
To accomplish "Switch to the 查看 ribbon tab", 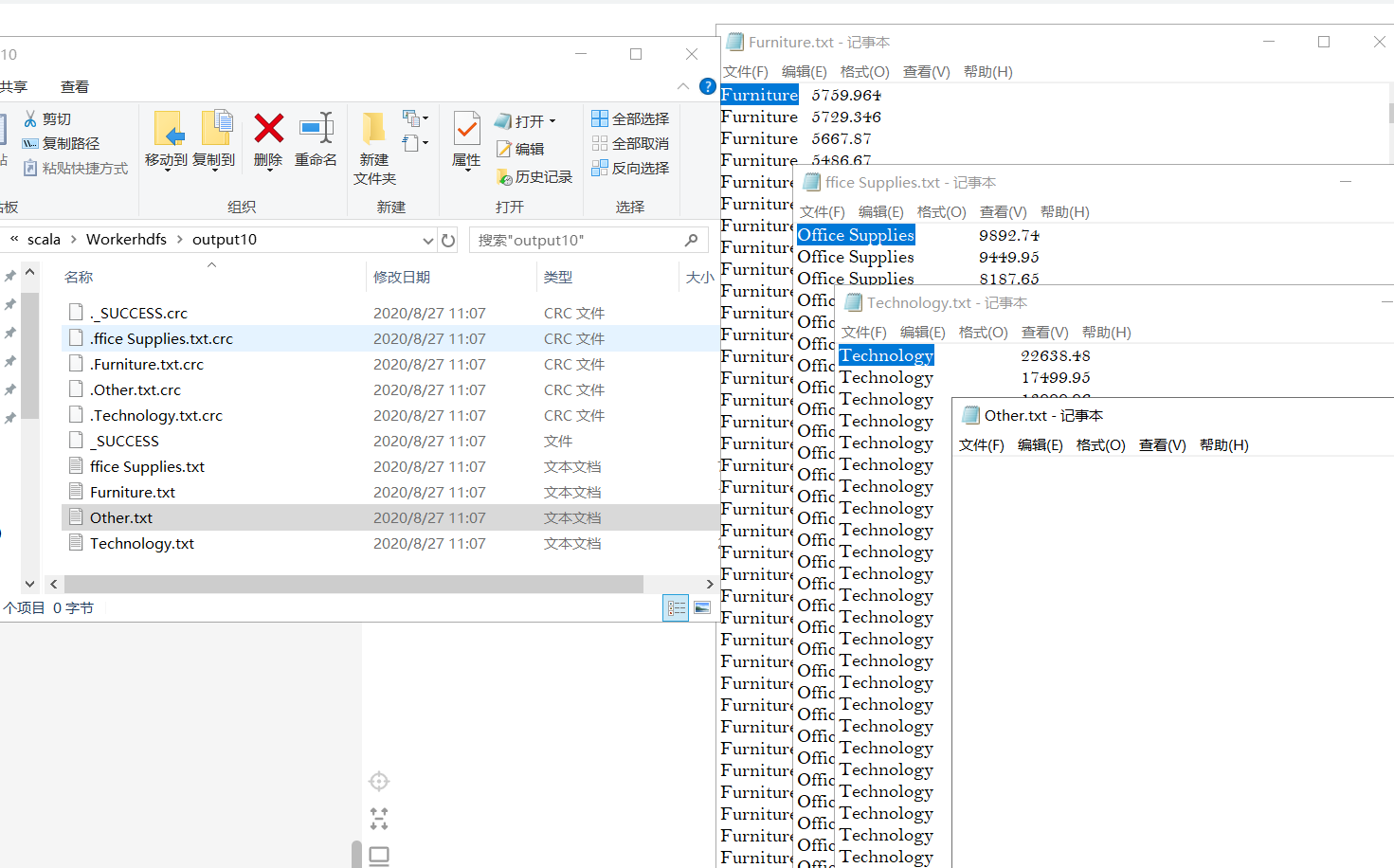I will 75,86.
